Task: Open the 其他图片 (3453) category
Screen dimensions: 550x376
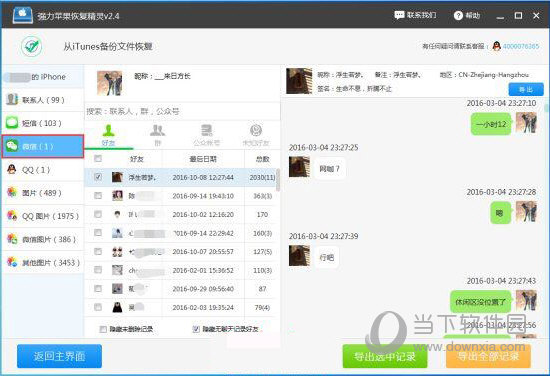Action: (42, 262)
